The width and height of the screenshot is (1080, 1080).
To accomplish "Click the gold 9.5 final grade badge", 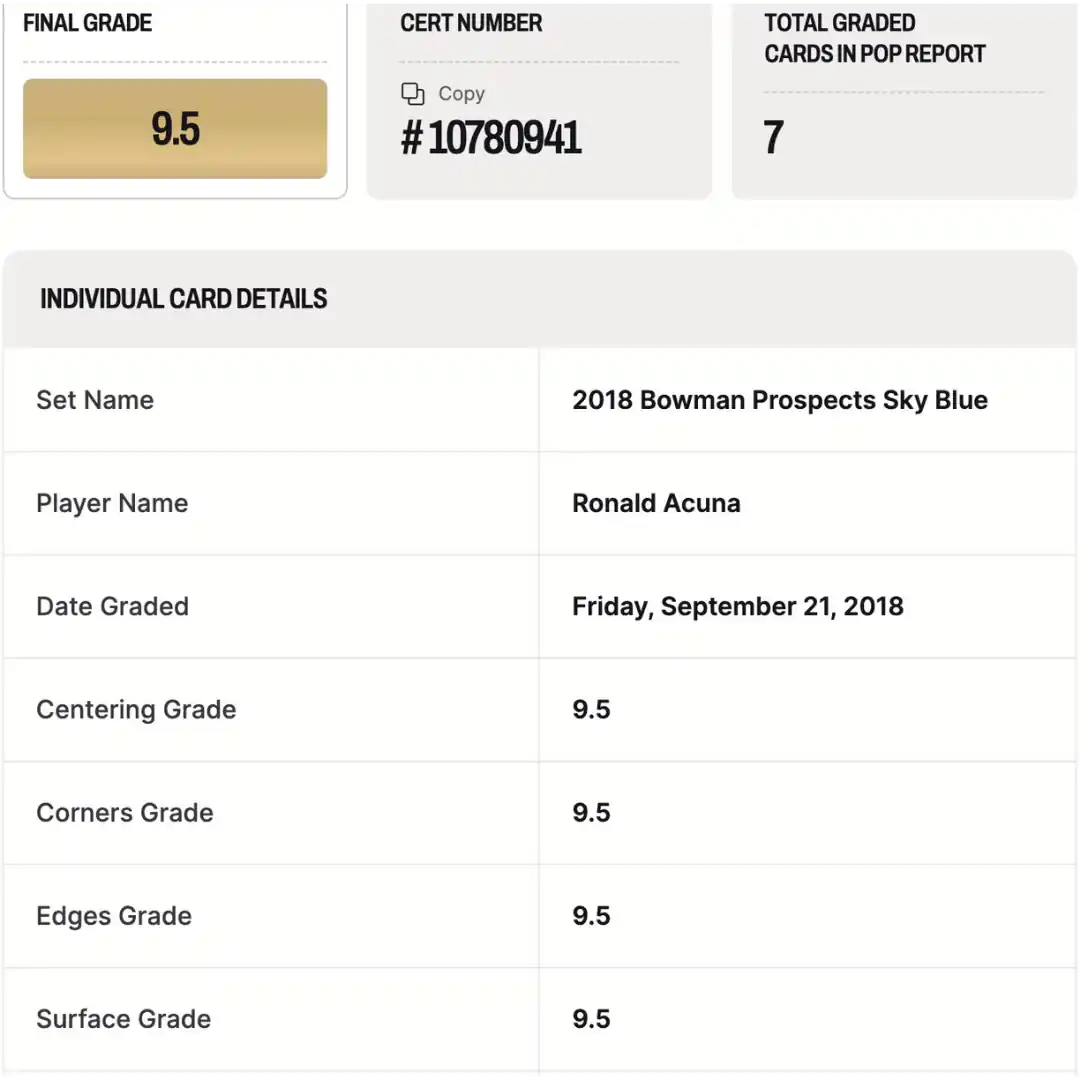I will [x=175, y=129].
